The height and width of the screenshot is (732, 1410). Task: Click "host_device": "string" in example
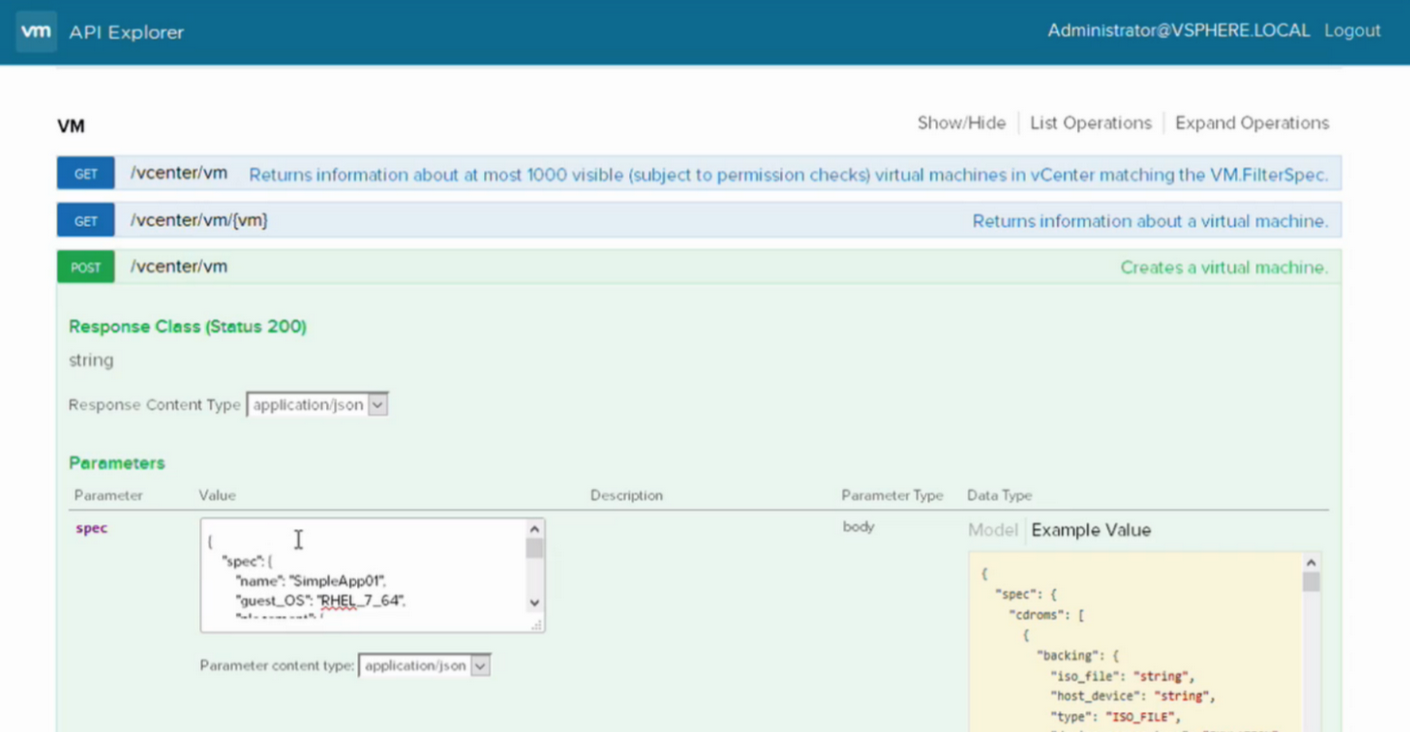point(1133,696)
